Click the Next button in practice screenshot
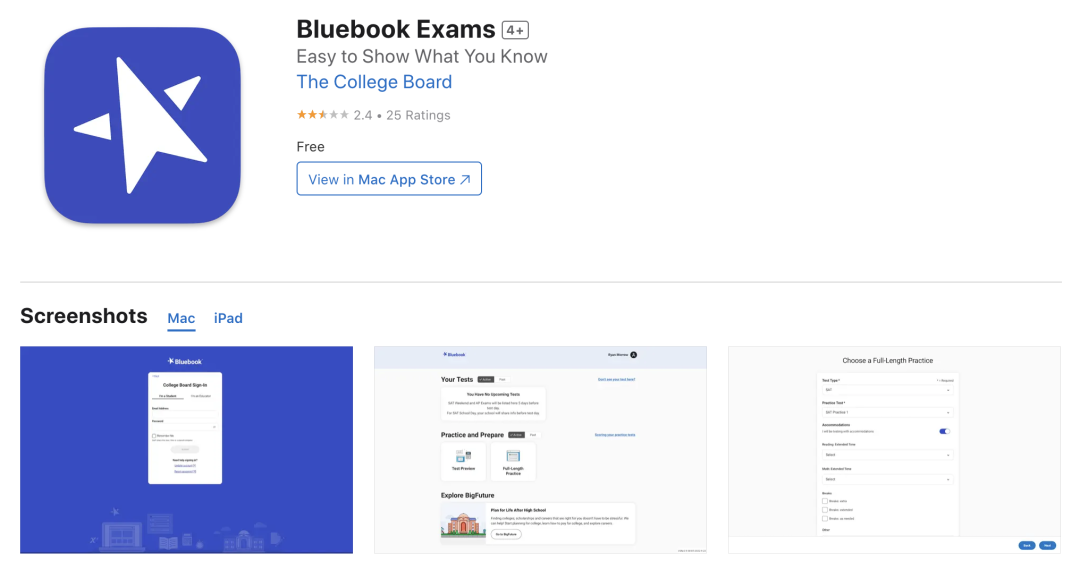Screen dimensions: 1080x578 pyautogui.click(x=1048, y=545)
